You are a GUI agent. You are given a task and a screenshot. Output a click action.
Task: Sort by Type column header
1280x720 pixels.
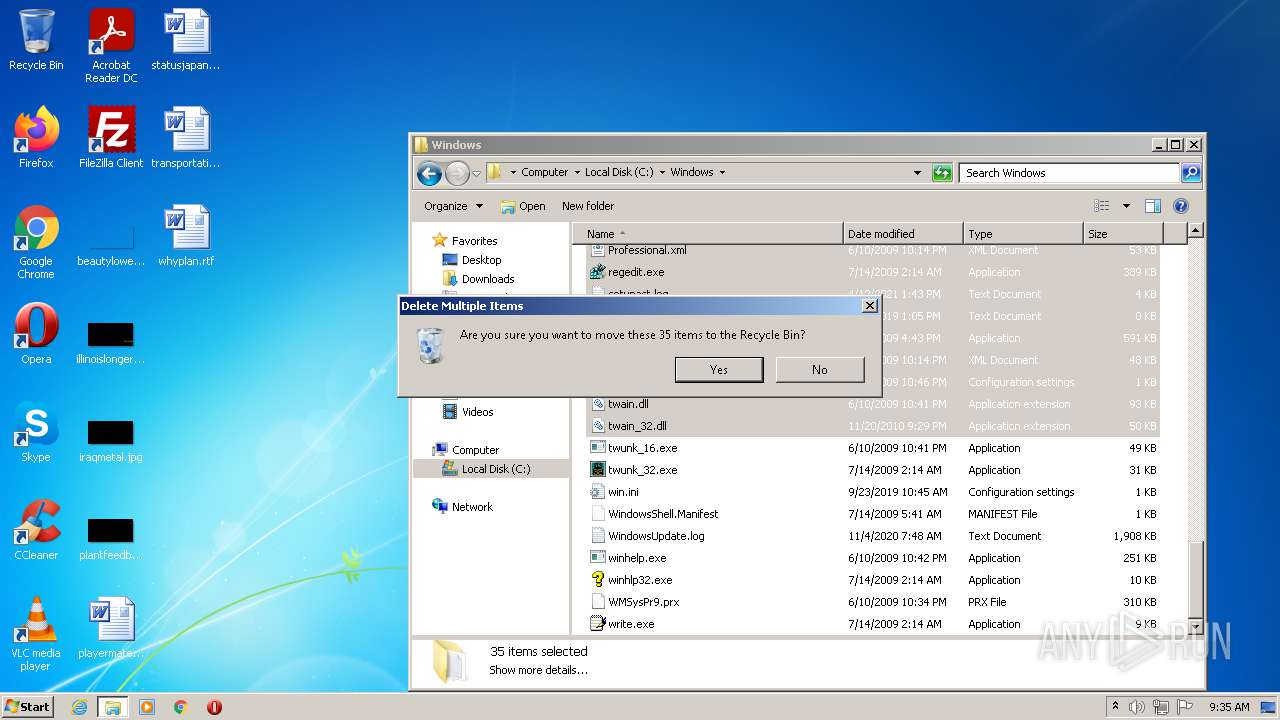point(1023,234)
